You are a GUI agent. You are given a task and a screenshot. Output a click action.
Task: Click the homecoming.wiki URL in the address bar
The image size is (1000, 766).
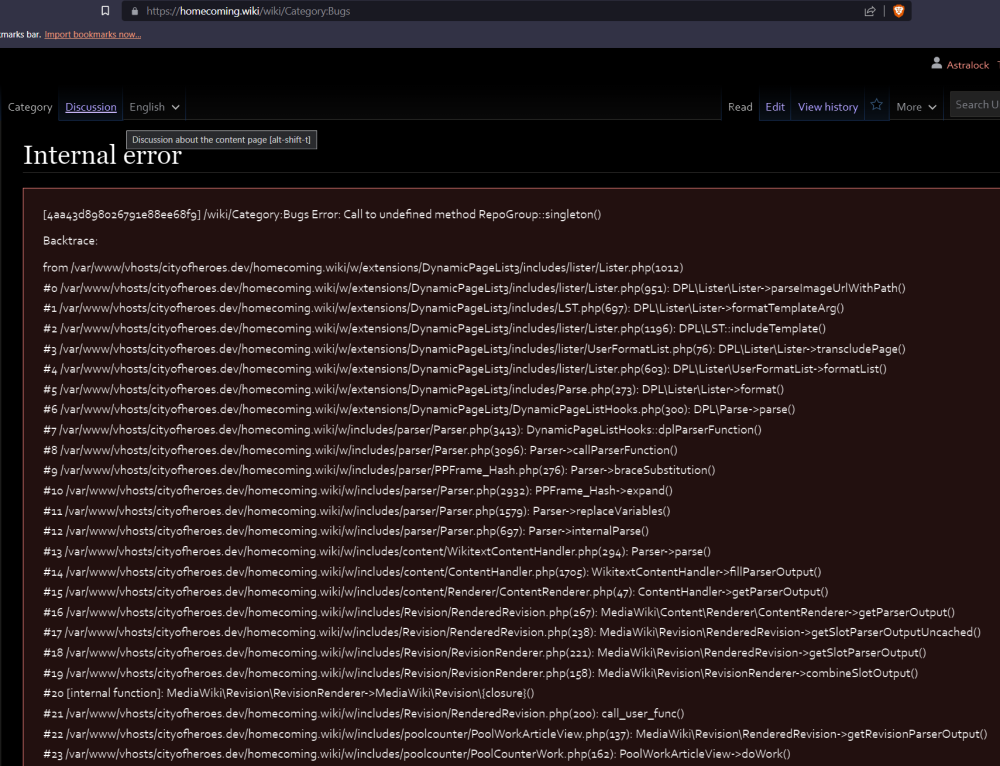pyautogui.click(x=248, y=11)
